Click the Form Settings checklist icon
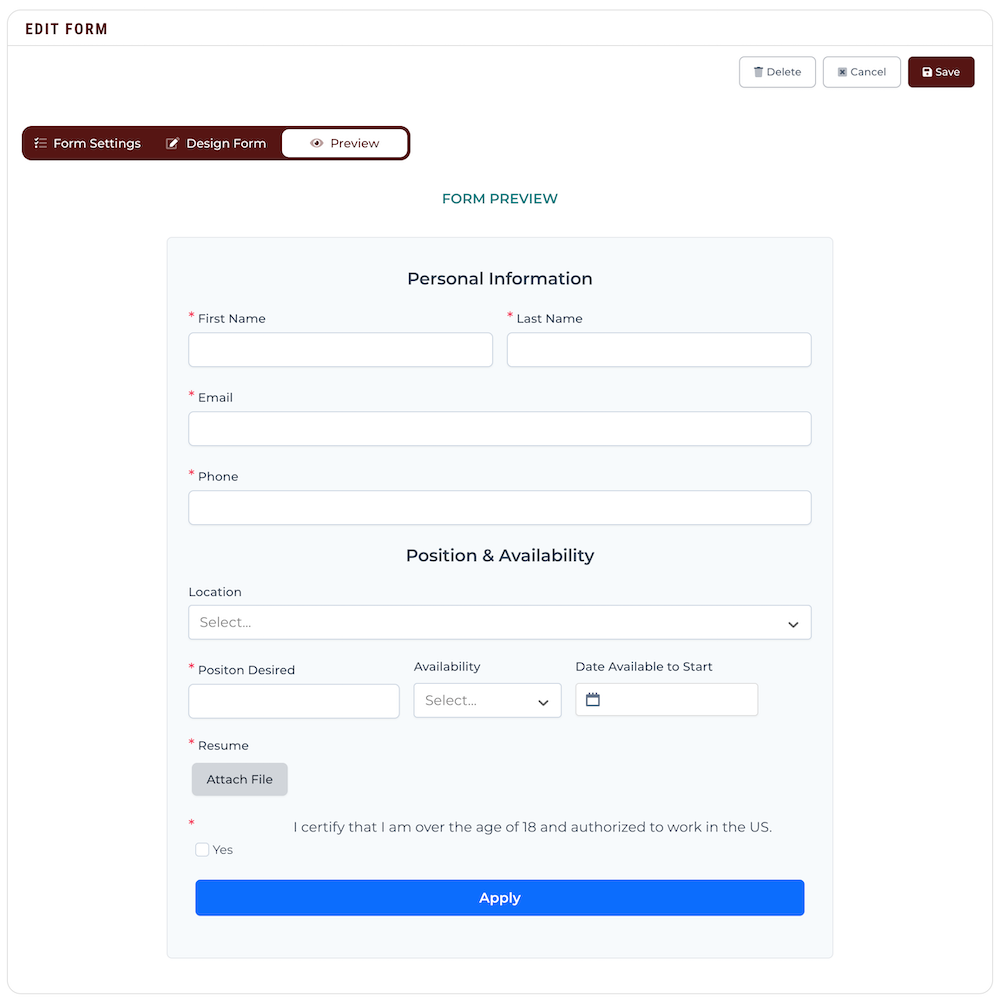 [x=41, y=143]
